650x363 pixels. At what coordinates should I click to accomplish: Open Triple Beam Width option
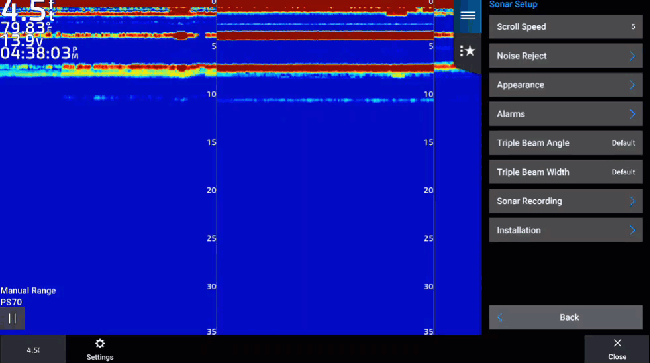(x=566, y=172)
